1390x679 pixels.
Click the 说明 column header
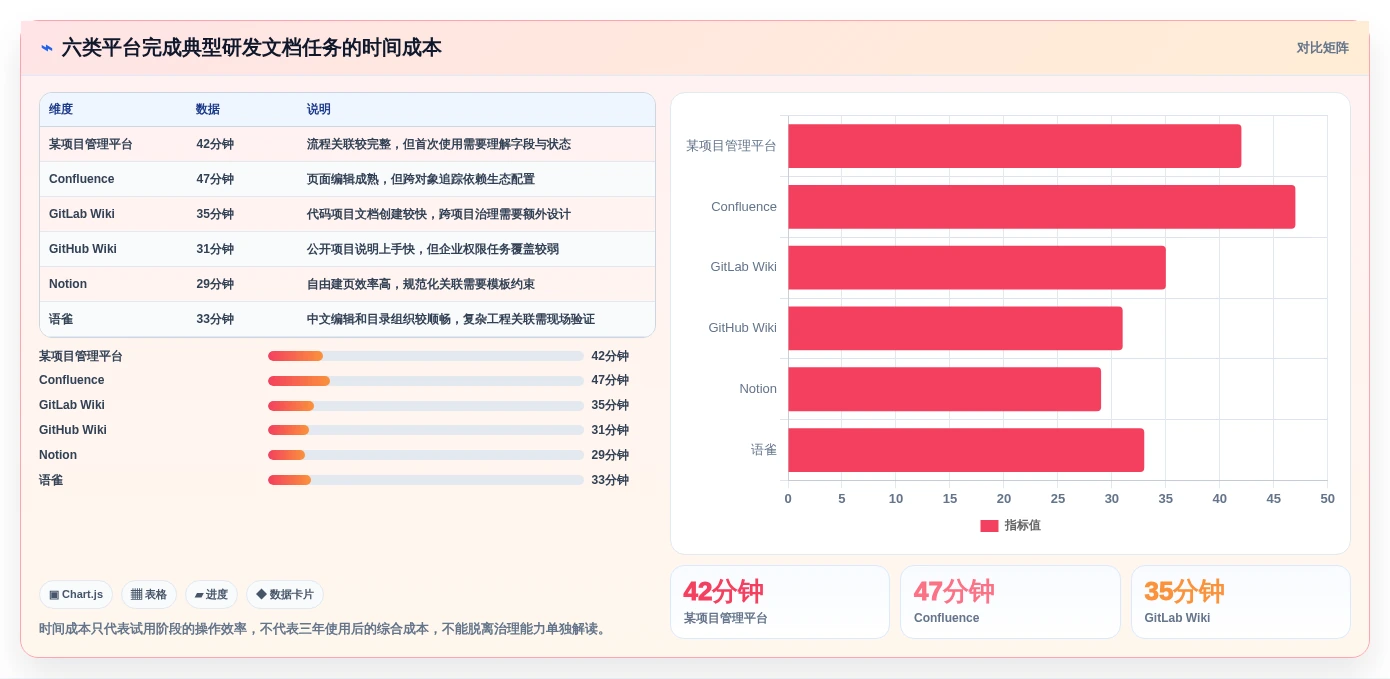pos(319,110)
